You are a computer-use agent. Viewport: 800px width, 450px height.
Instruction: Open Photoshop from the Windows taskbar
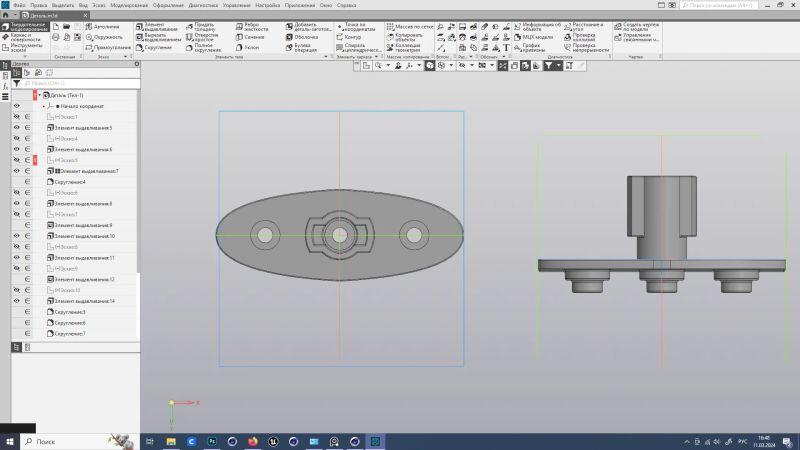tap(212, 440)
